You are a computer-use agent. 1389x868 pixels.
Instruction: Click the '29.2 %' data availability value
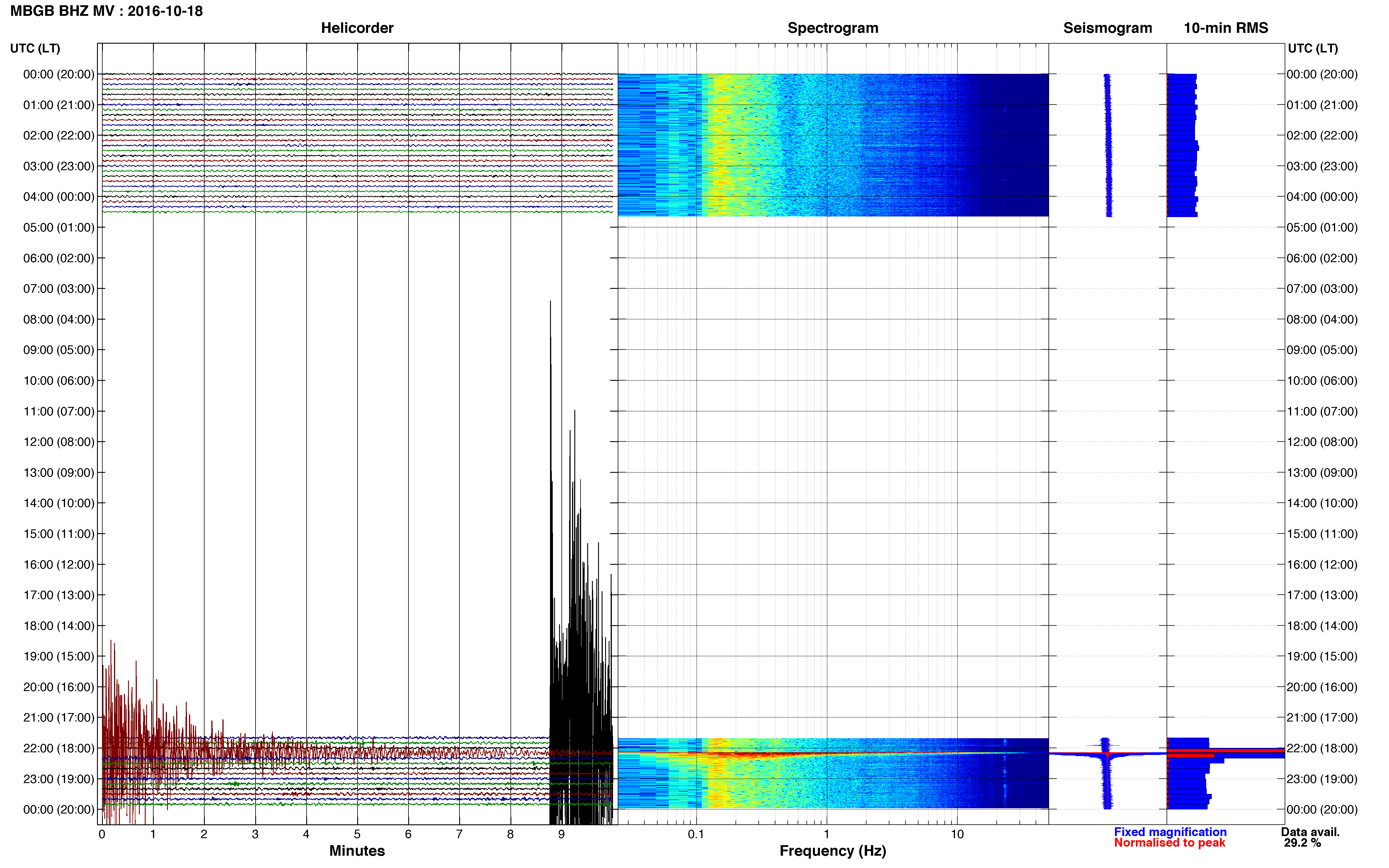[1302, 843]
